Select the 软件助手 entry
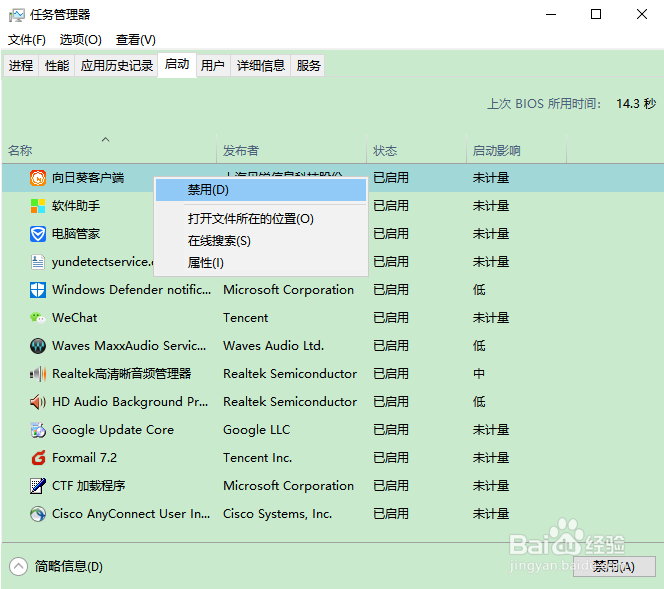The width and height of the screenshot is (664, 589). tap(76, 206)
